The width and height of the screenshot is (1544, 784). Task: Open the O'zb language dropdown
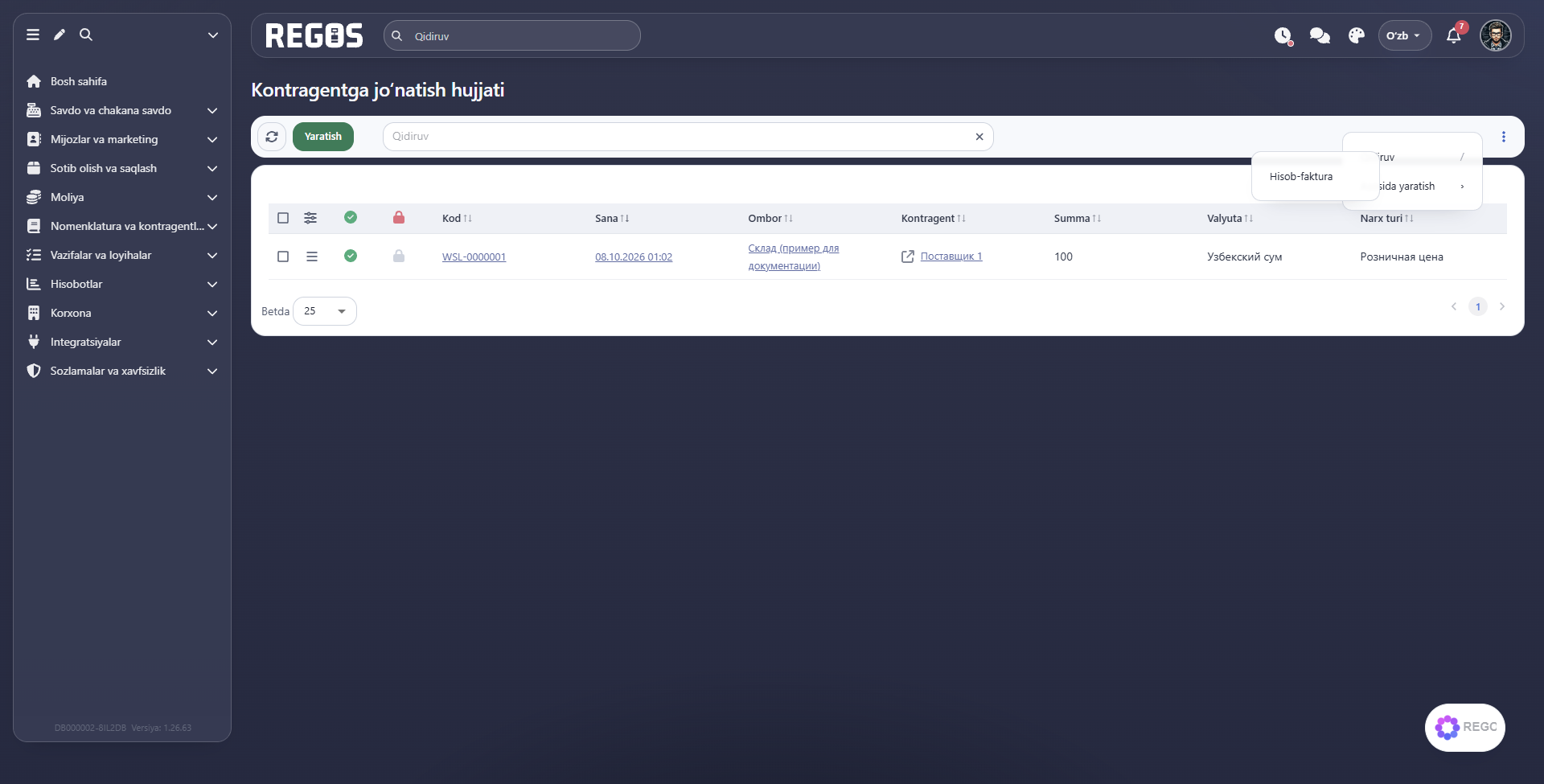1405,35
